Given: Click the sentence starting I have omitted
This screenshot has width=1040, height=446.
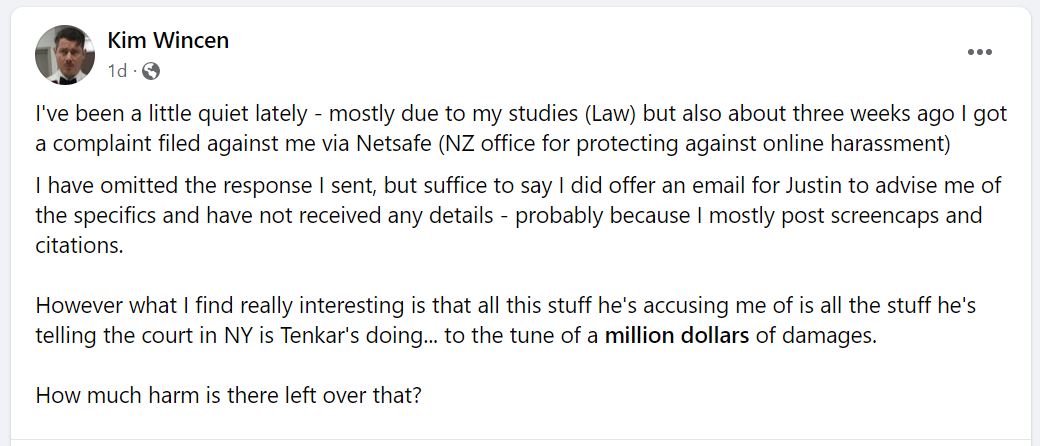Looking at the screenshot, I should [518, 216].
